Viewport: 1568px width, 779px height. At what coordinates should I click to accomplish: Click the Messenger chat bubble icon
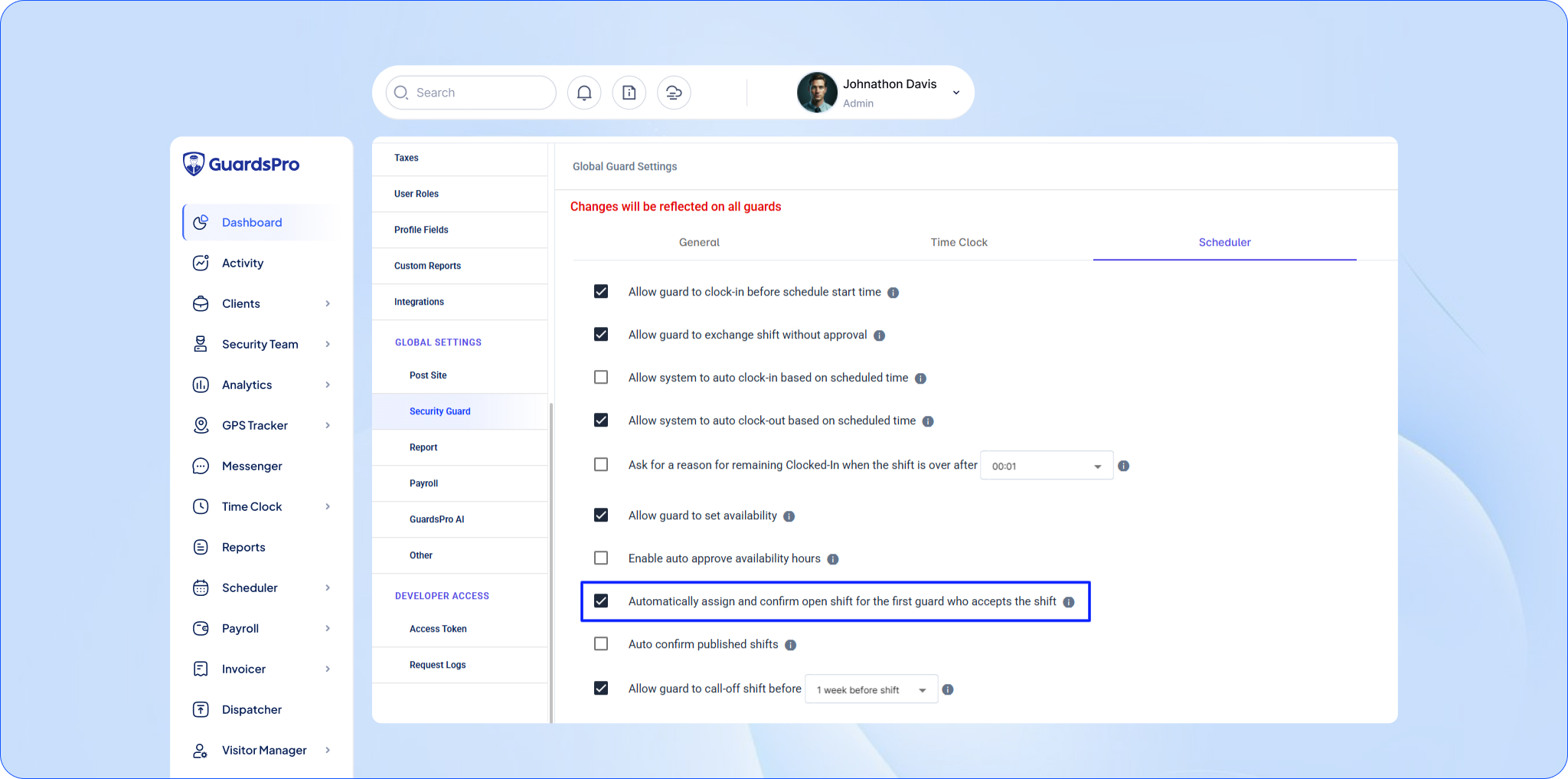click(x=201, y=466)
